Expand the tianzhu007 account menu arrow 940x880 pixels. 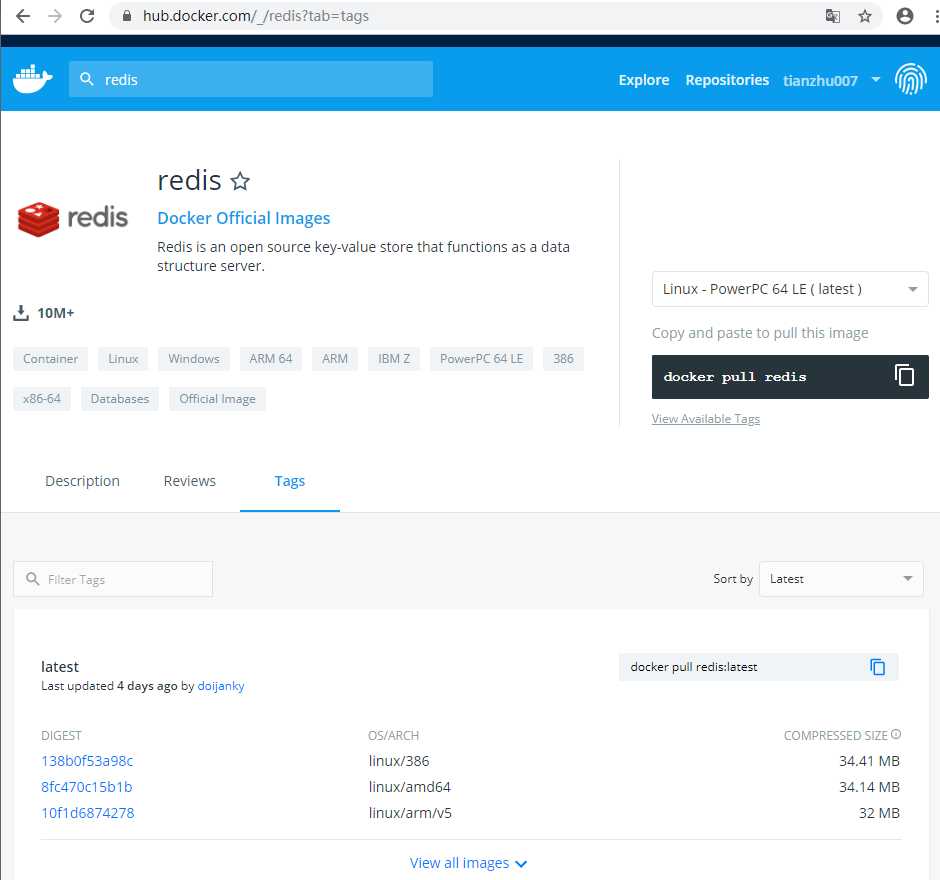(876, 79)
